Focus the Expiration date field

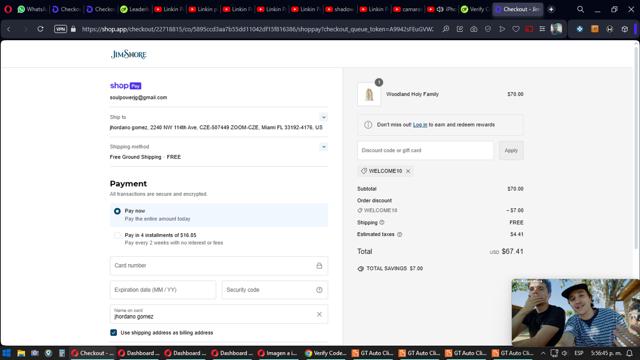[x=162, y=290]
